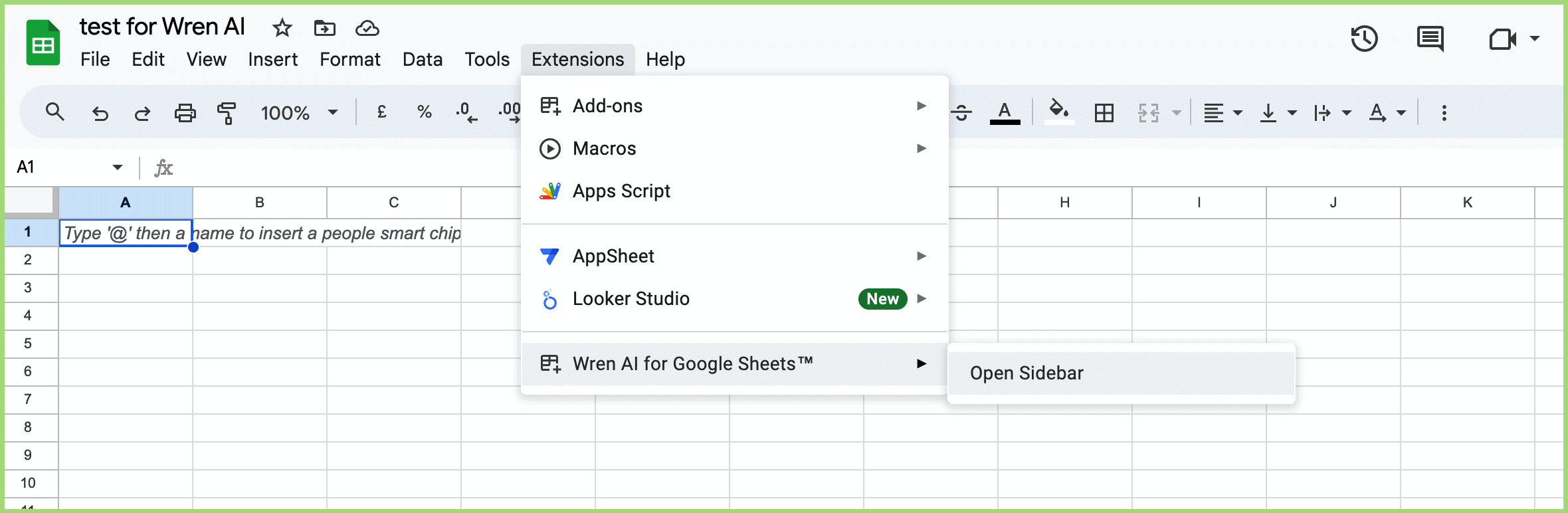Rename the title test for Wren AI
Screen dimensions: 1568x513
(x=162, y=27)
